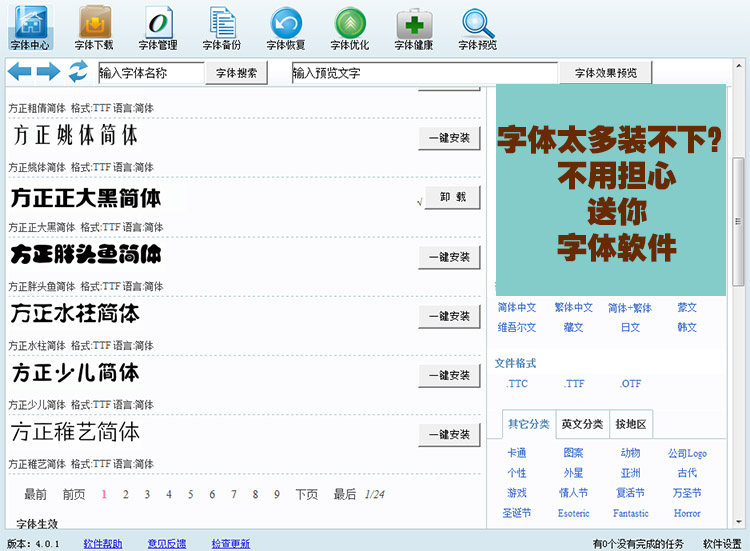750x551 pixels.
Task: Go to page 2 of fonts
Action: (125, 494)
